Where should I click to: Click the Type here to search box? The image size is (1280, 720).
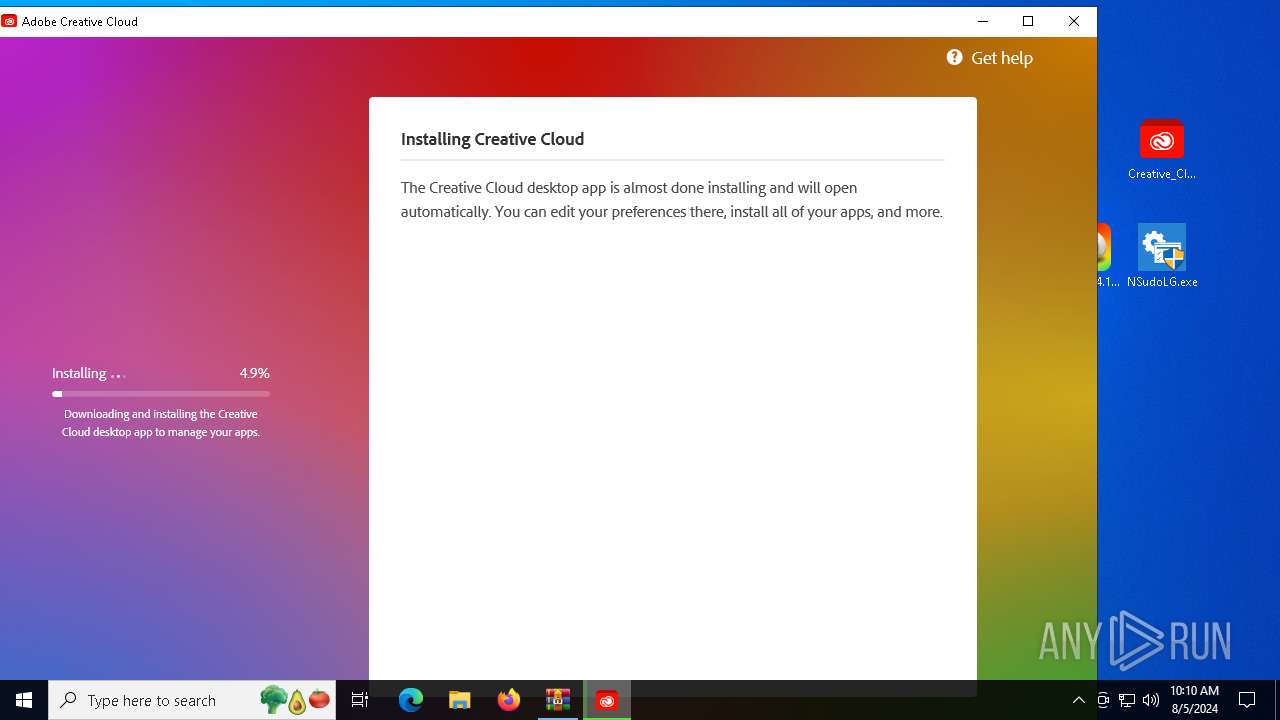[192, 700]
